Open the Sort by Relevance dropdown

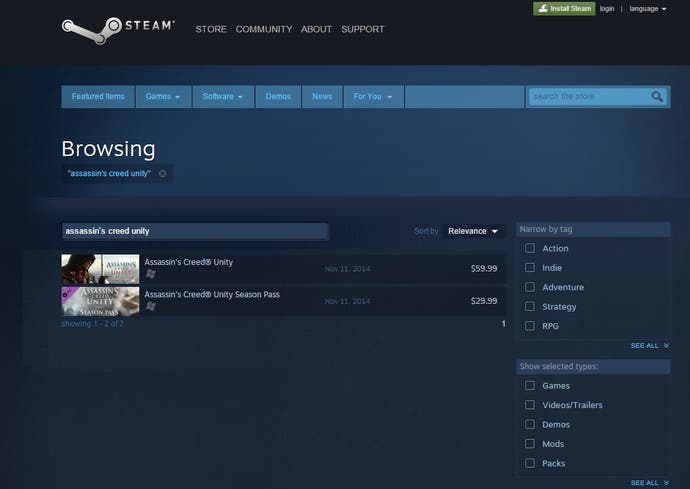tap(473, 231)
